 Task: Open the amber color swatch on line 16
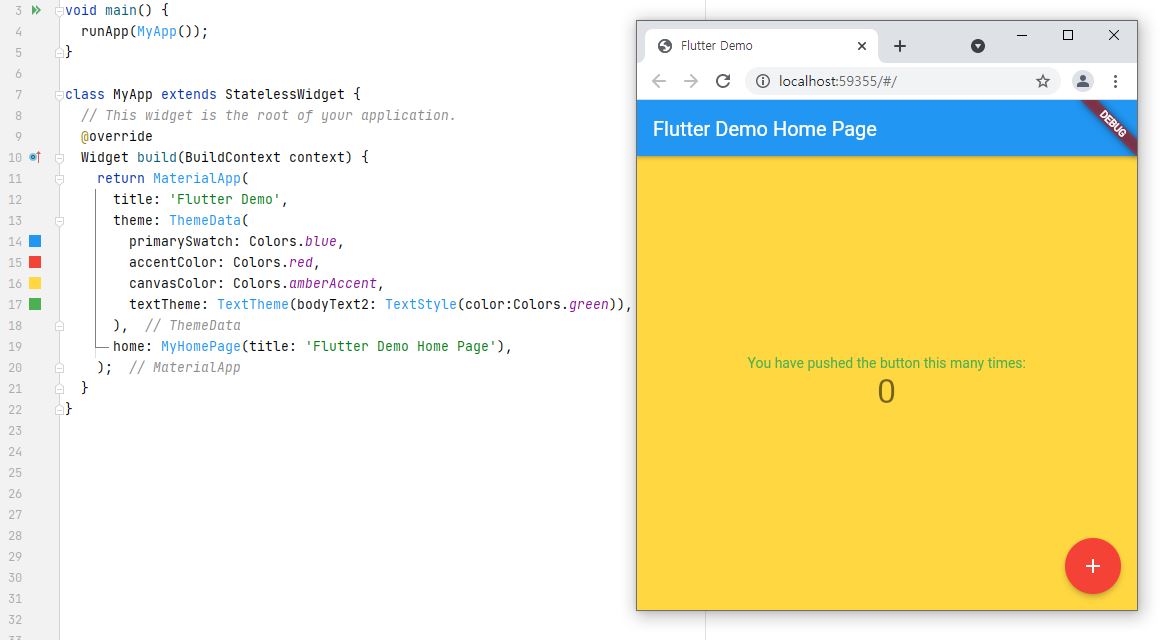coord(35,283)
